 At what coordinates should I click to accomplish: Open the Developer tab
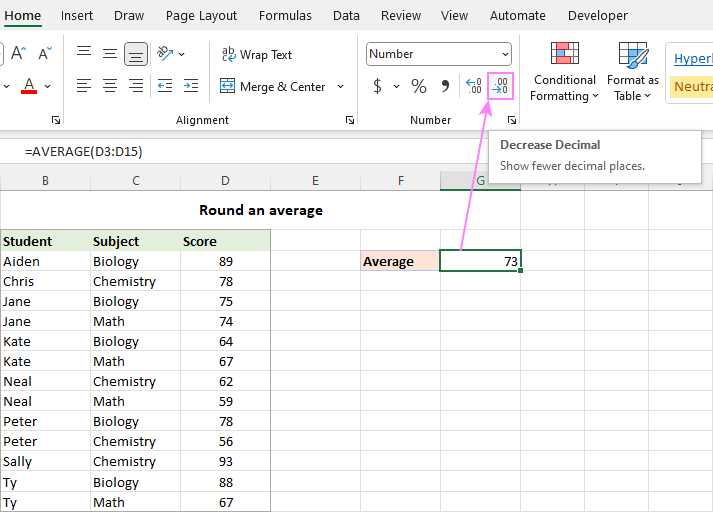click(598, 15)
